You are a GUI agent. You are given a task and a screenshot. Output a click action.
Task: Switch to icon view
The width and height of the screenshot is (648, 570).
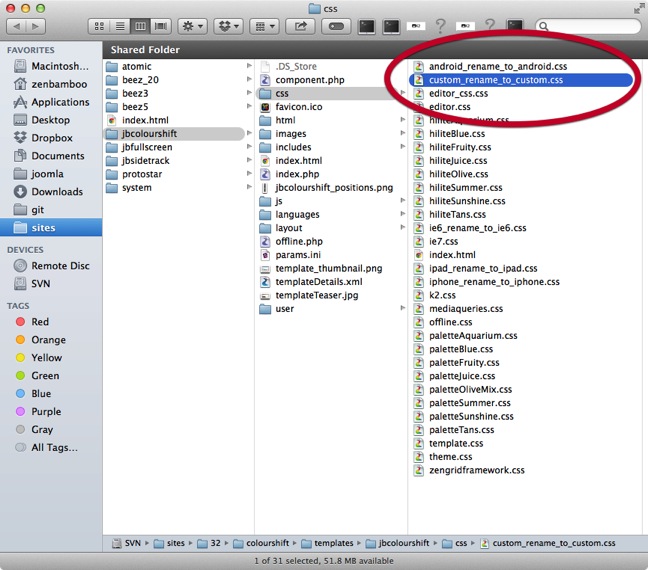(99, 26)
